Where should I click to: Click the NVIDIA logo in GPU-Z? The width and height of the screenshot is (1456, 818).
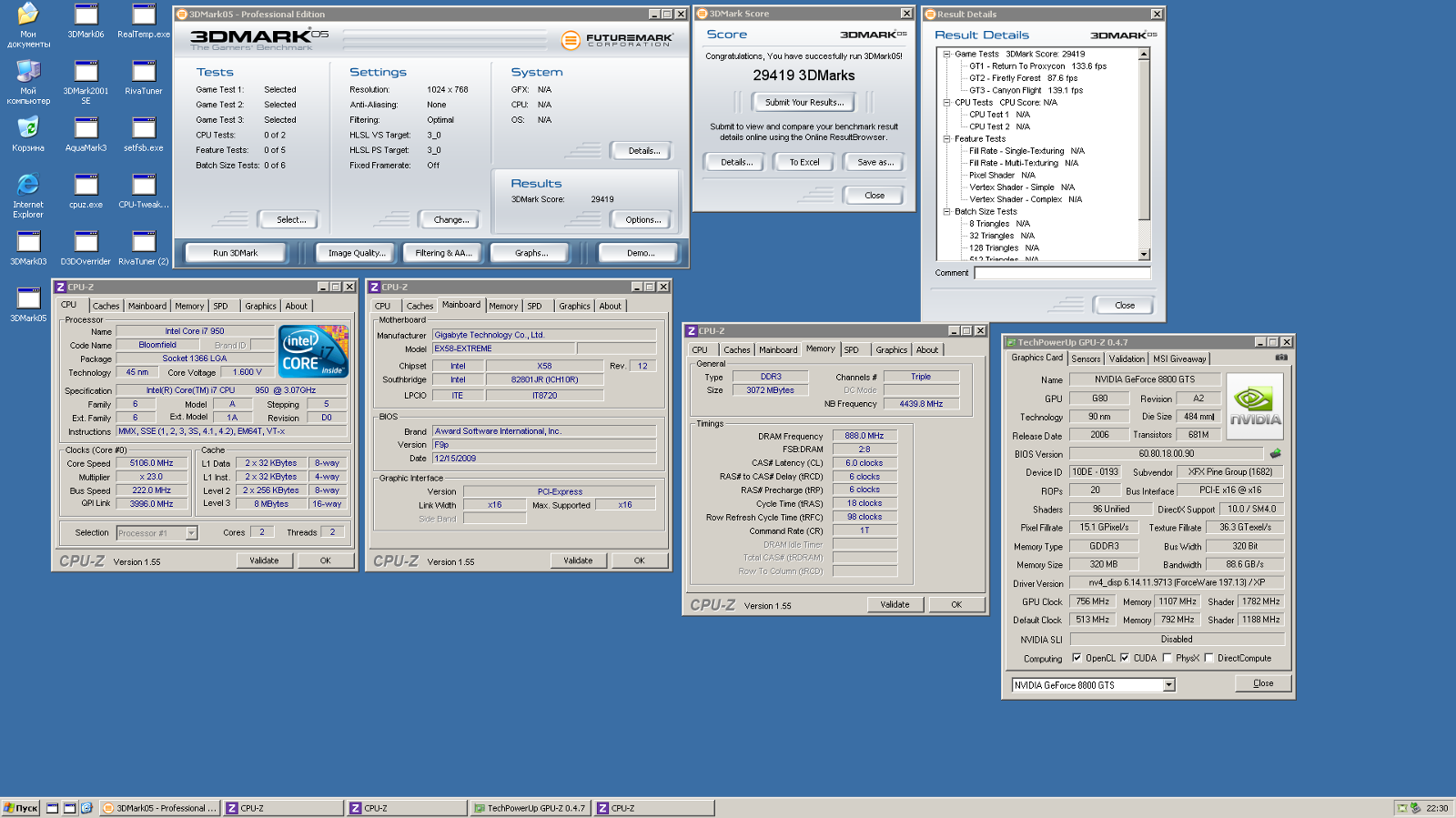(x=1255, y=406)
